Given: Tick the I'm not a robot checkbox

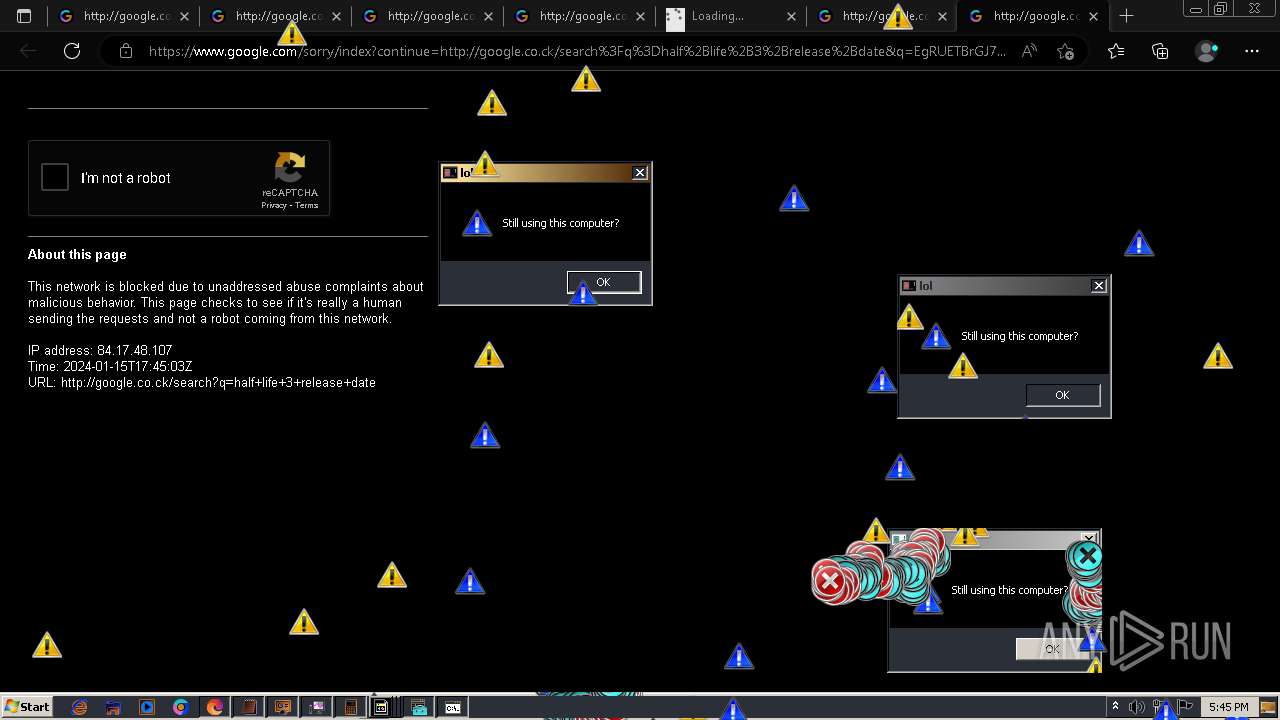Looking at the screenshot, I should tap(55, 178).
